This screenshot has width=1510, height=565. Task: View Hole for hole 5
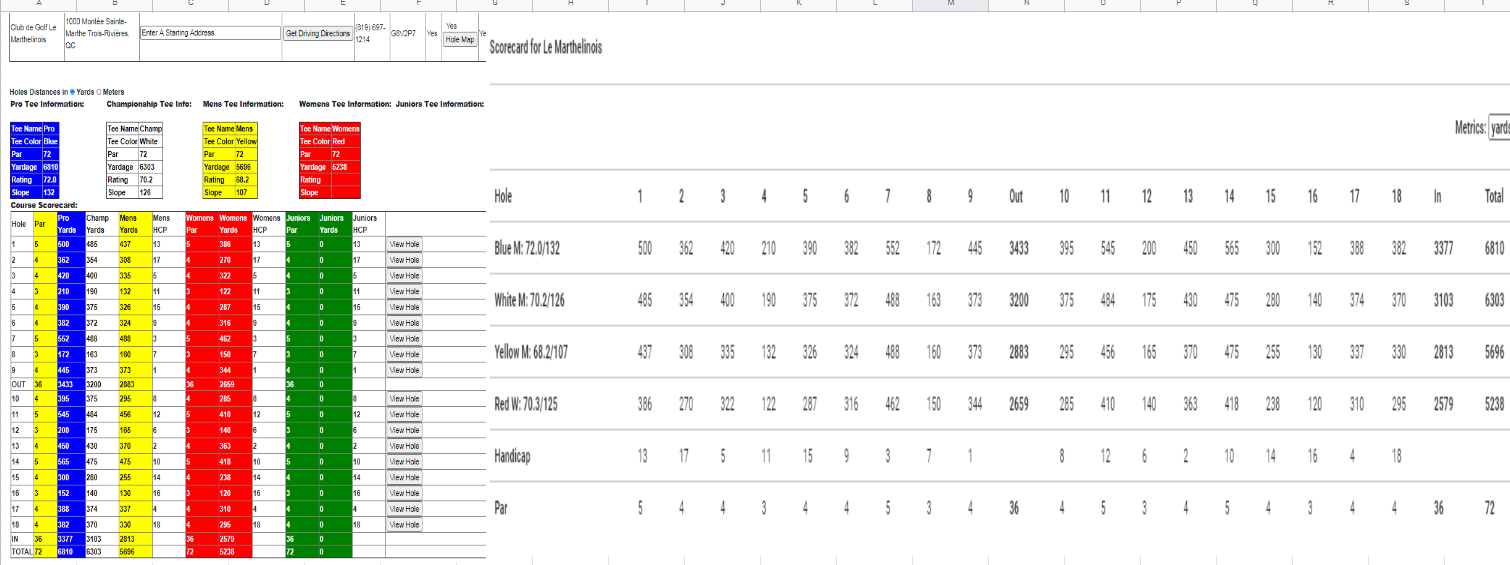coord(405,307)
